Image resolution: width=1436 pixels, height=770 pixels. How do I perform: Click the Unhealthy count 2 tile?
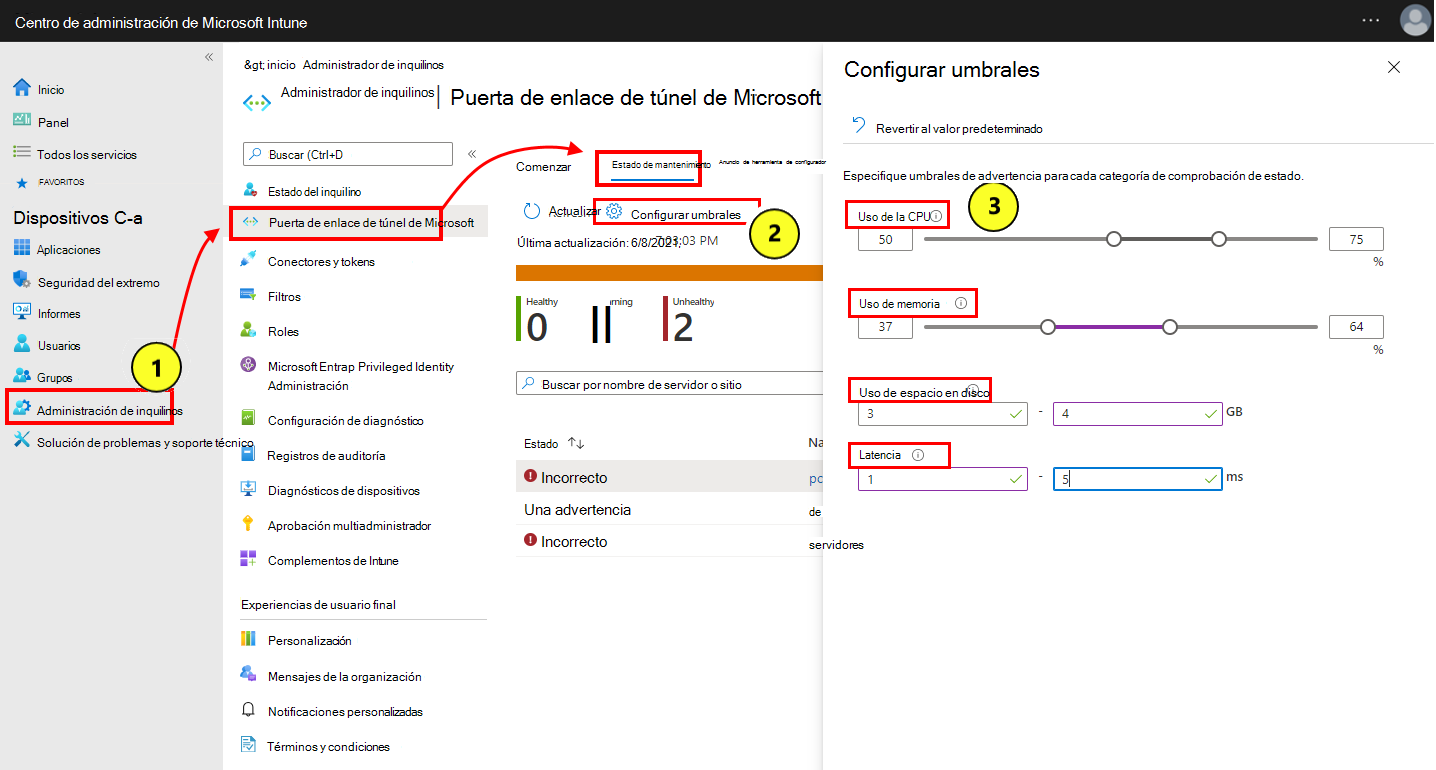tap(690, 320)
